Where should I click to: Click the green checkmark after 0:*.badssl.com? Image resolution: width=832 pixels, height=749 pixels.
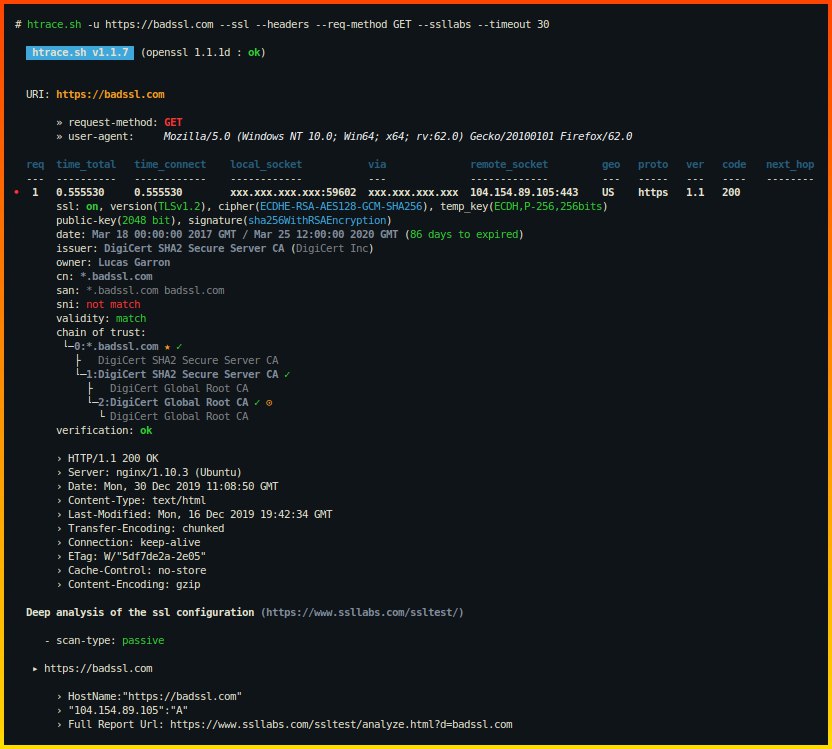pyautogui.click(x=179, y=347)
